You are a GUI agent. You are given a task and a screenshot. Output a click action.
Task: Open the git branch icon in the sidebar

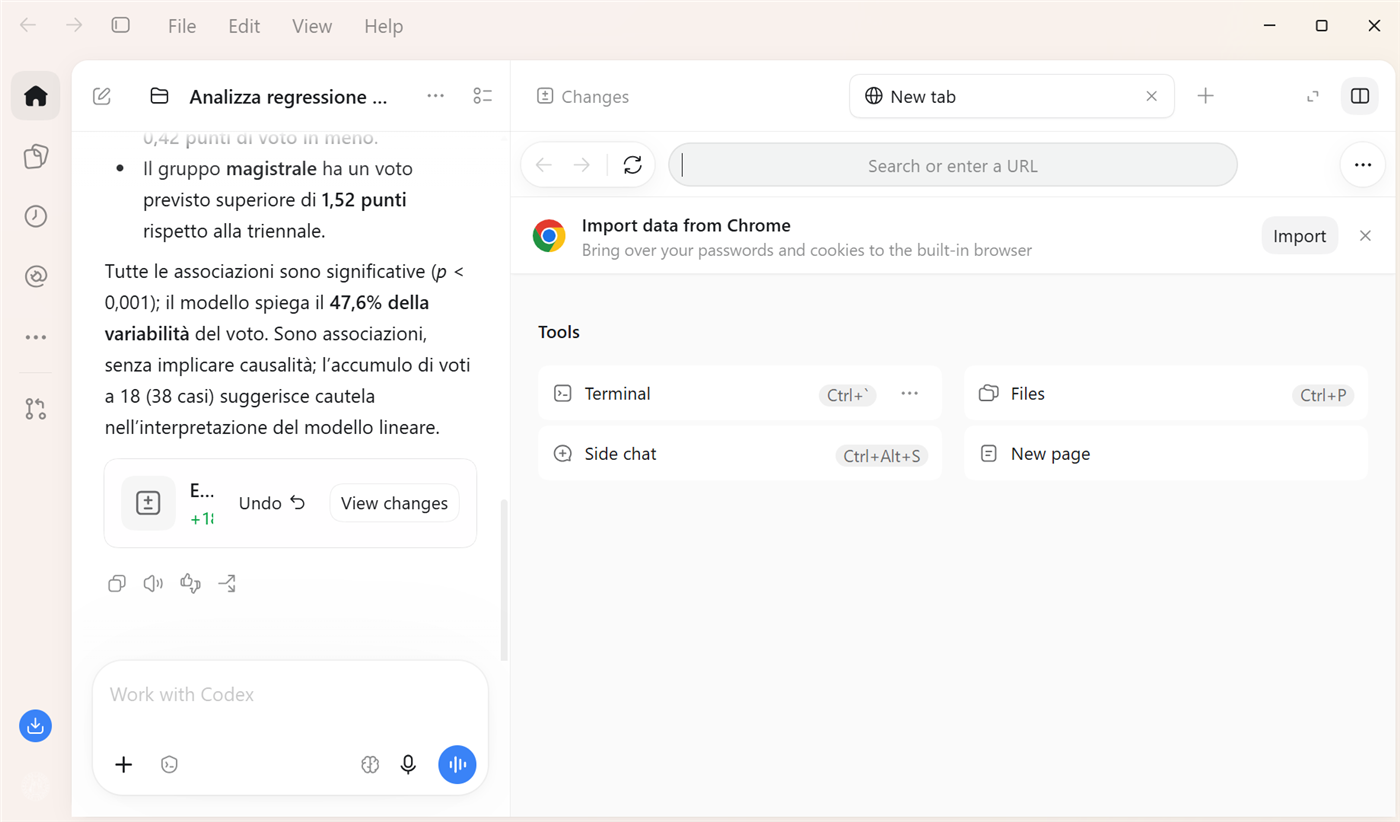pos(36,409)
